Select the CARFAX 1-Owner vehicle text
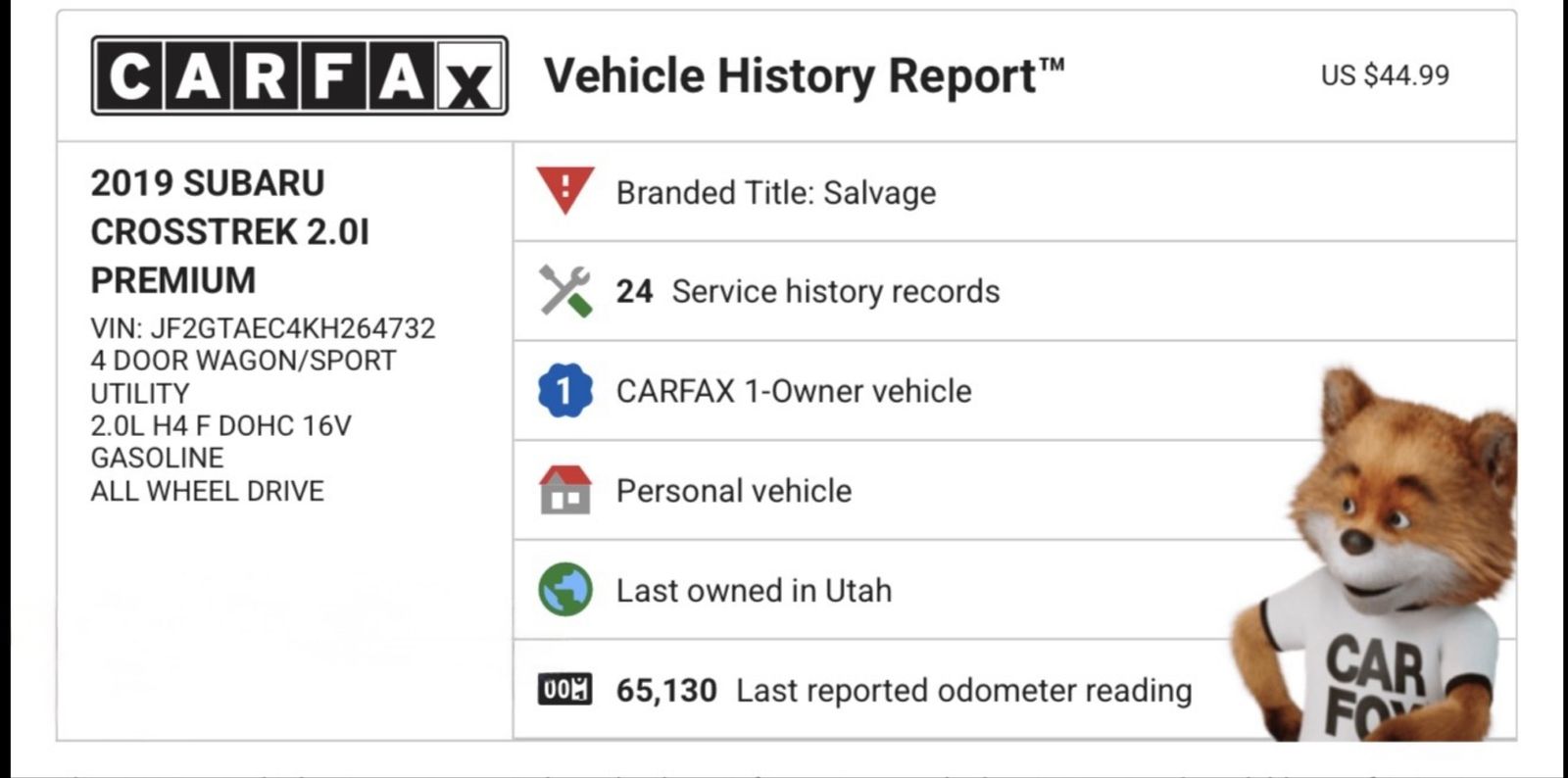This screenshot has width=1568, height=778. pyautogui.click(x=793, y=391)
